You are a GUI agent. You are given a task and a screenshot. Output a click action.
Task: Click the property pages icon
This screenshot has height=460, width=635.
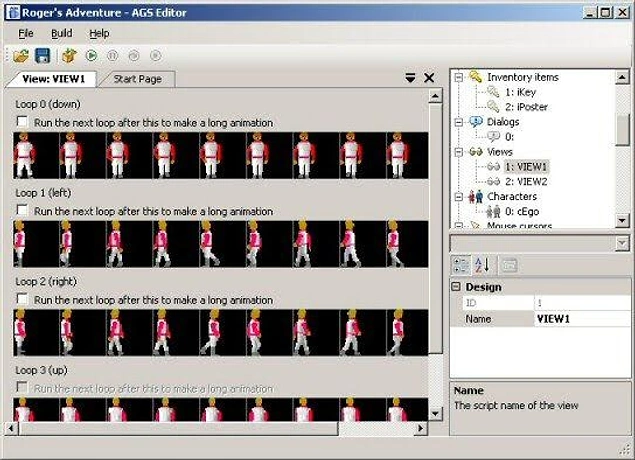(509, 265)
